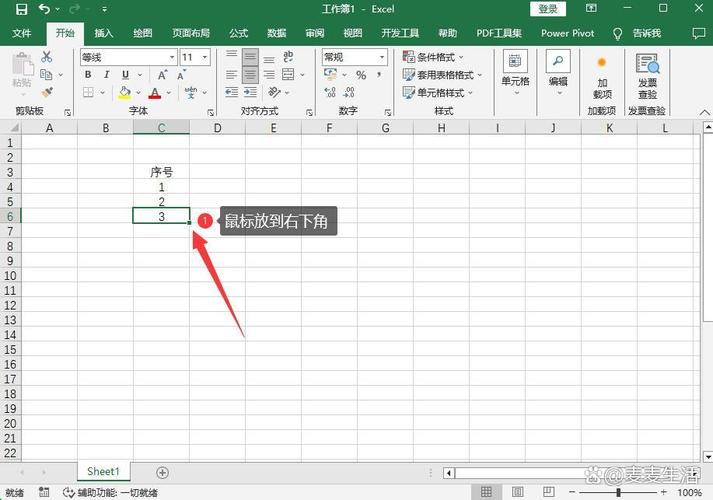Activate the Format Painter brush
Image resolution: width=713 pixels, height=500 pixels.
(x=47, y=92)
